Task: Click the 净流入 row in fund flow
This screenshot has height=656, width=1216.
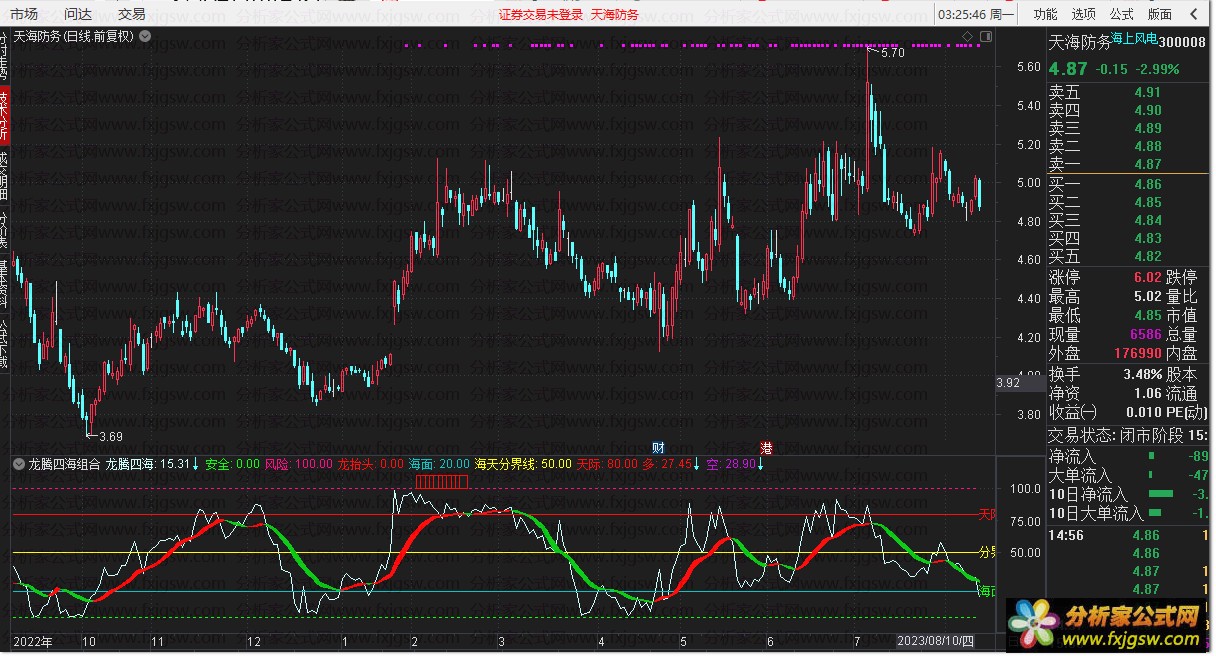Action: 1130,456
